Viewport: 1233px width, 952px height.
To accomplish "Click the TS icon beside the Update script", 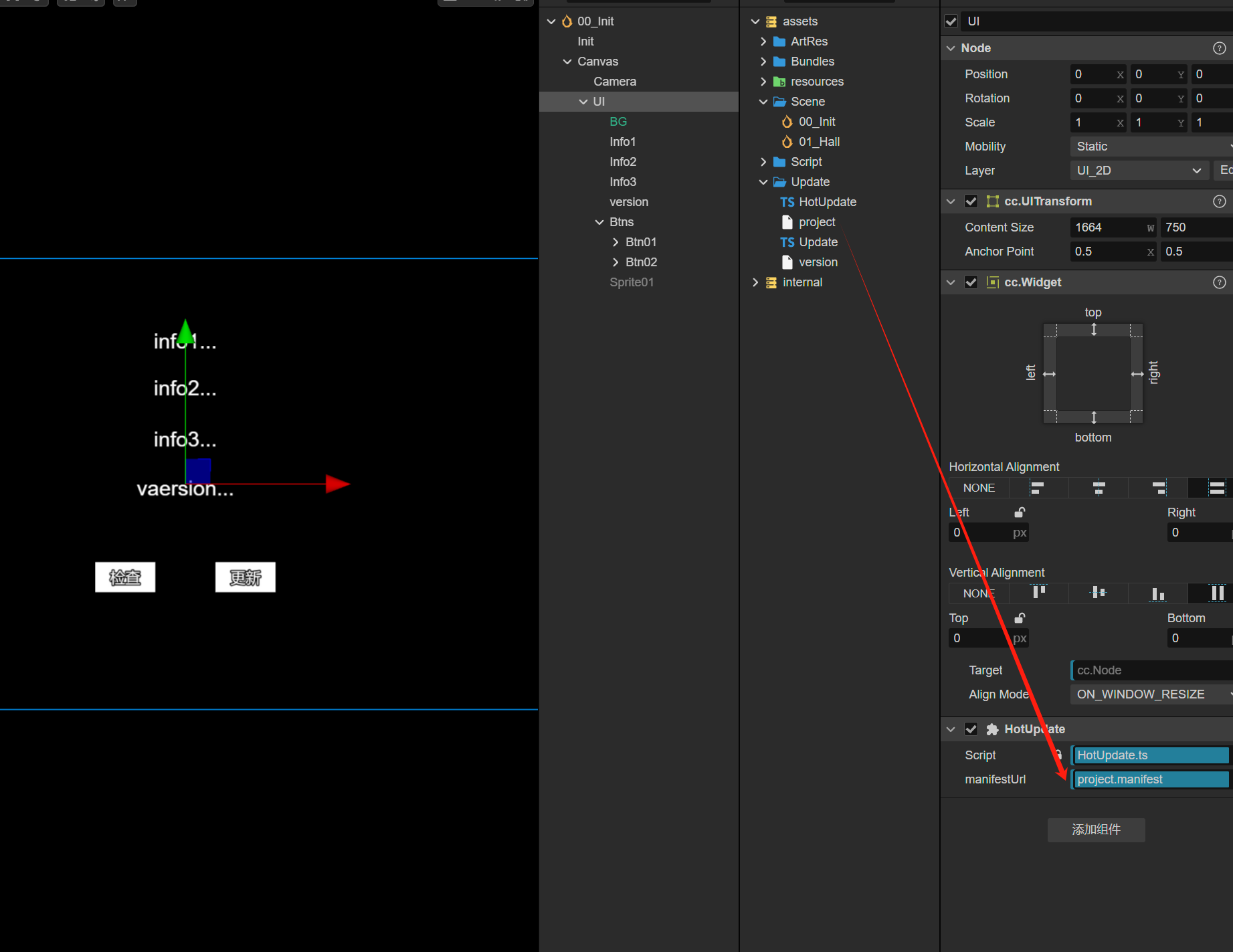I will pyautogui.click(x=787, y=242).
